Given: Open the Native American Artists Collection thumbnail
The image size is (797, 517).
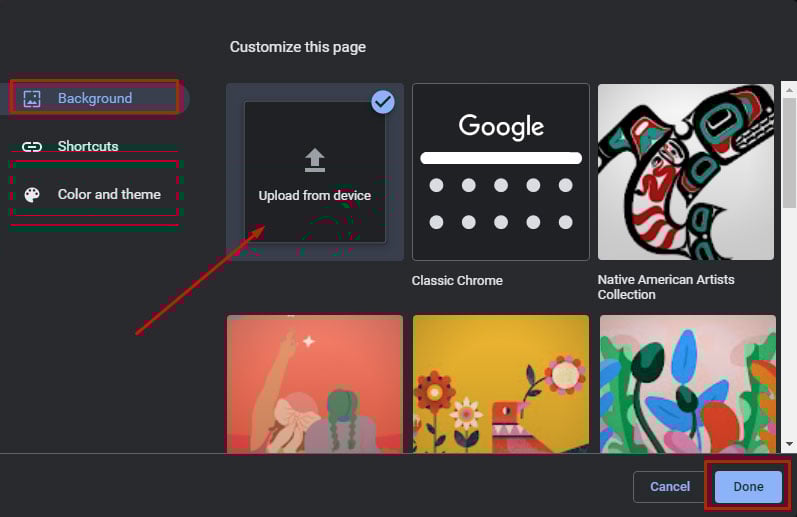Looking at the screenshot, I should [x=686, y=172].
